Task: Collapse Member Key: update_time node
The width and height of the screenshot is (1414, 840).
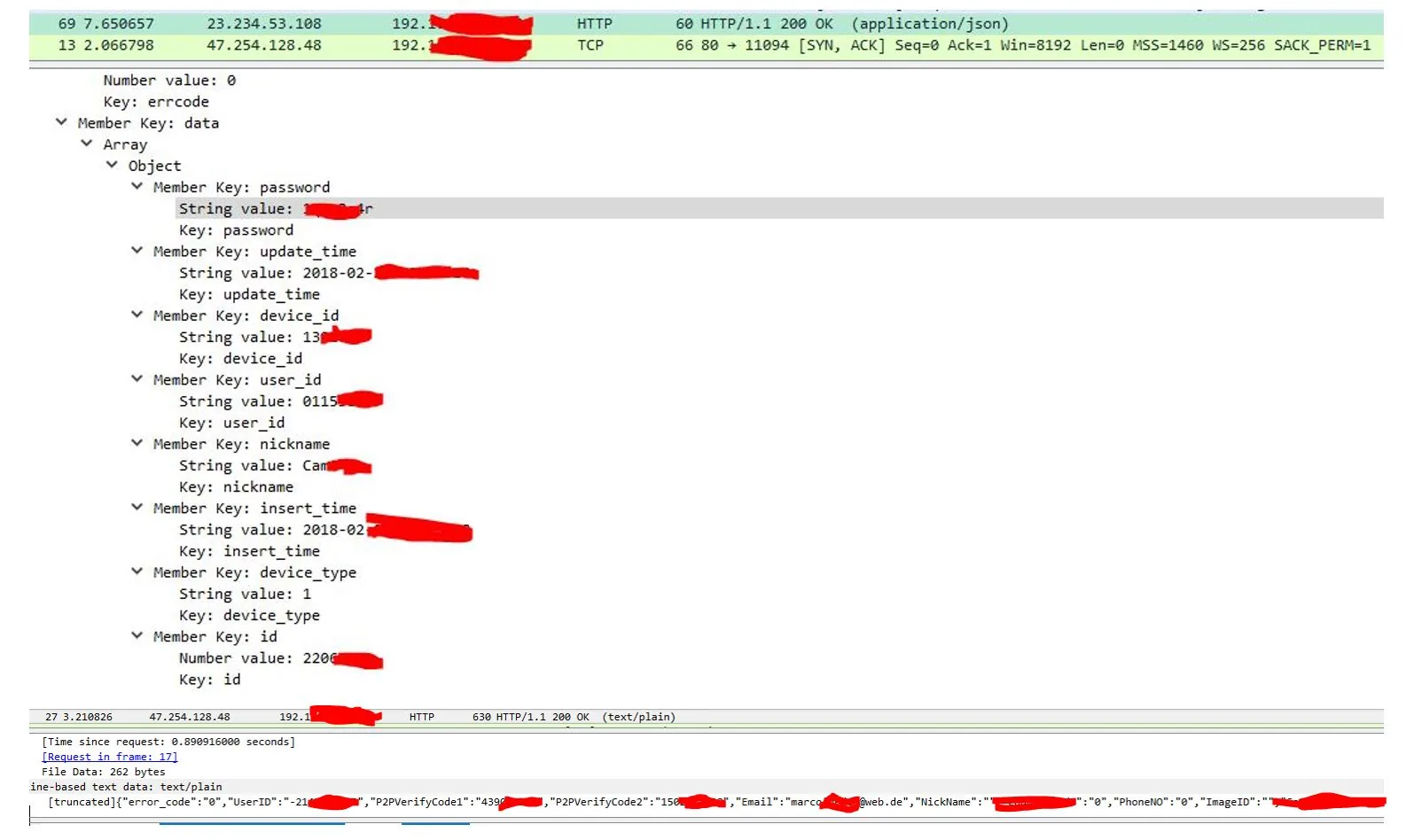Action: point(137,251)
